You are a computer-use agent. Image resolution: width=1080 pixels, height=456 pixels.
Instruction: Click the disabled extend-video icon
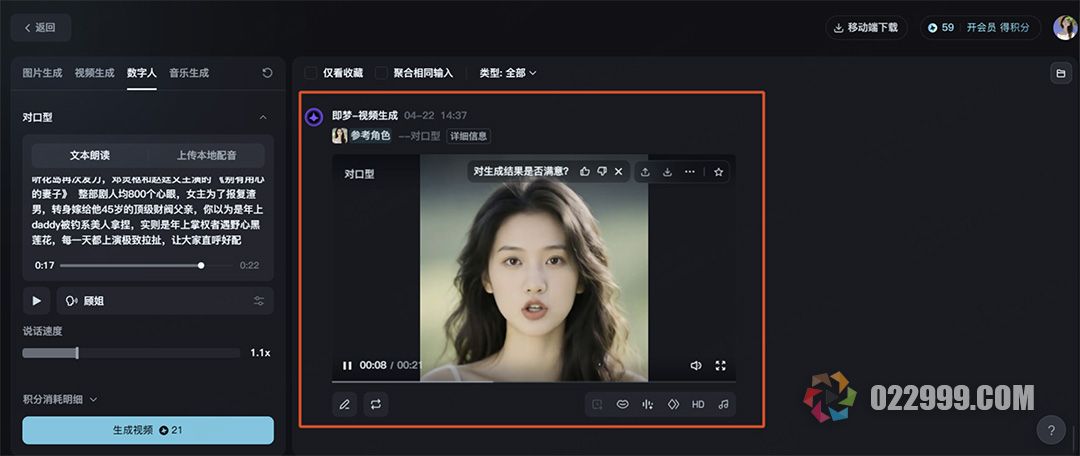[597, 404]
